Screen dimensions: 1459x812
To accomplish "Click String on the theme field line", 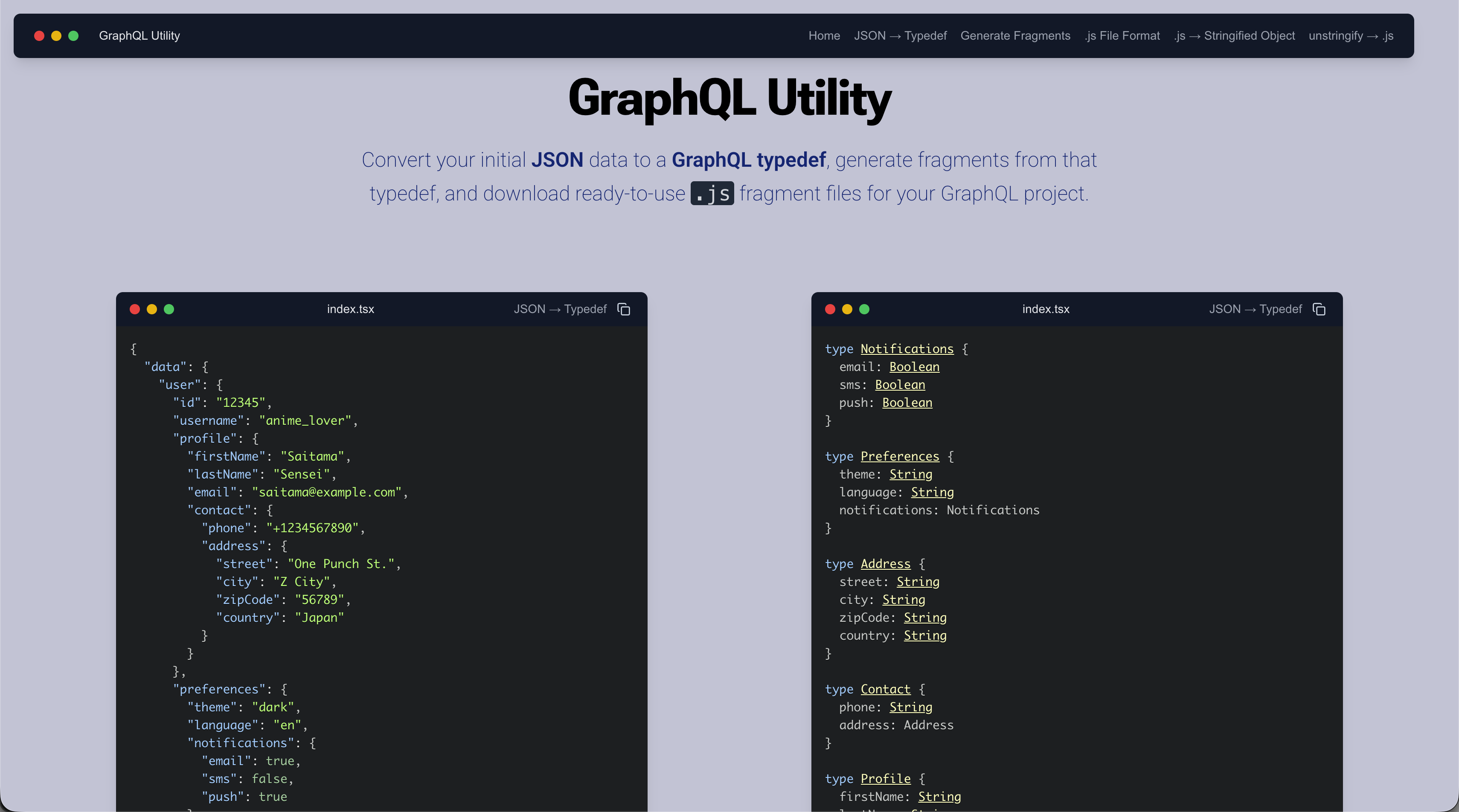I will pos(911,475).
